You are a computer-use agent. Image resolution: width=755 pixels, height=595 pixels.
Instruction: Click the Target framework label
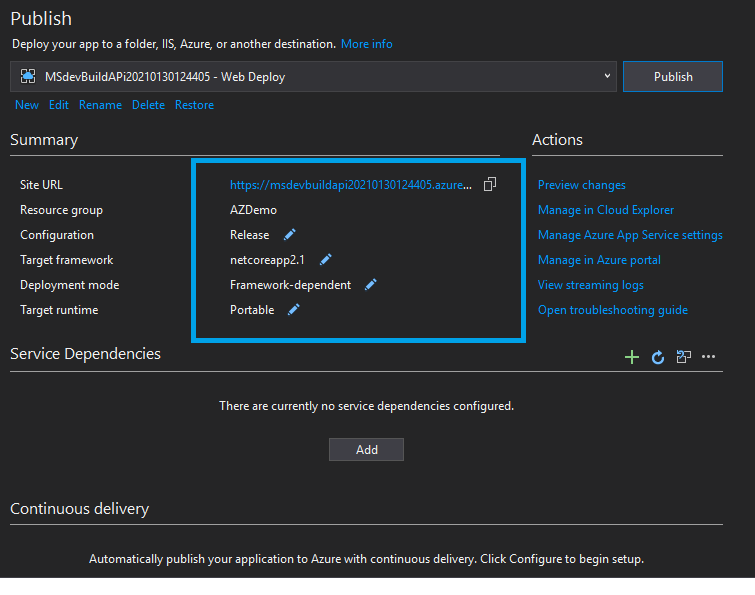(x=66, y=260)
